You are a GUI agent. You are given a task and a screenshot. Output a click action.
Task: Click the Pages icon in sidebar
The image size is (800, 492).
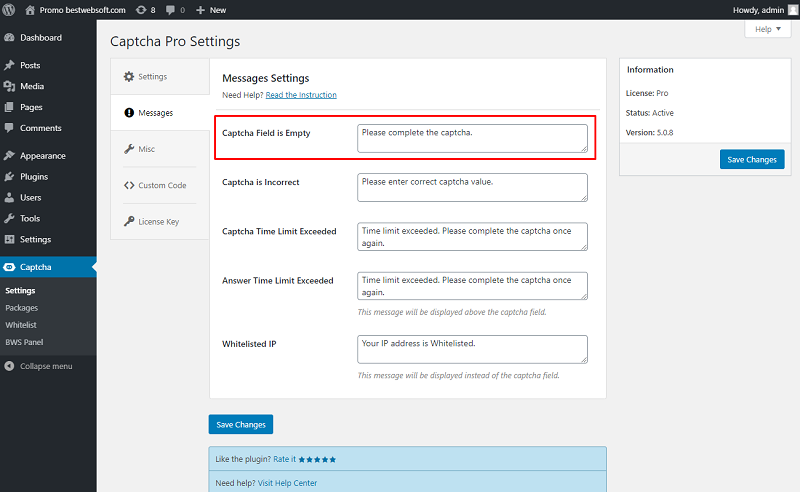pos(9,107)
